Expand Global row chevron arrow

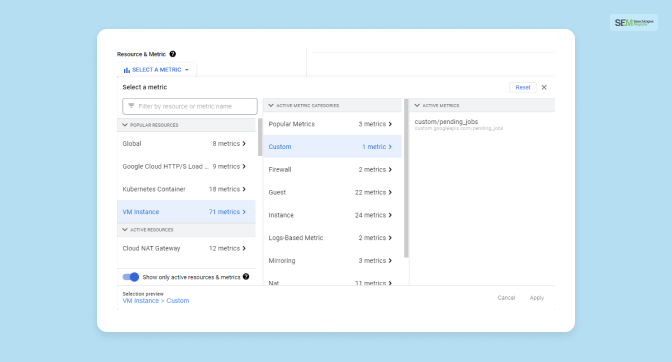tap(244, 144)
